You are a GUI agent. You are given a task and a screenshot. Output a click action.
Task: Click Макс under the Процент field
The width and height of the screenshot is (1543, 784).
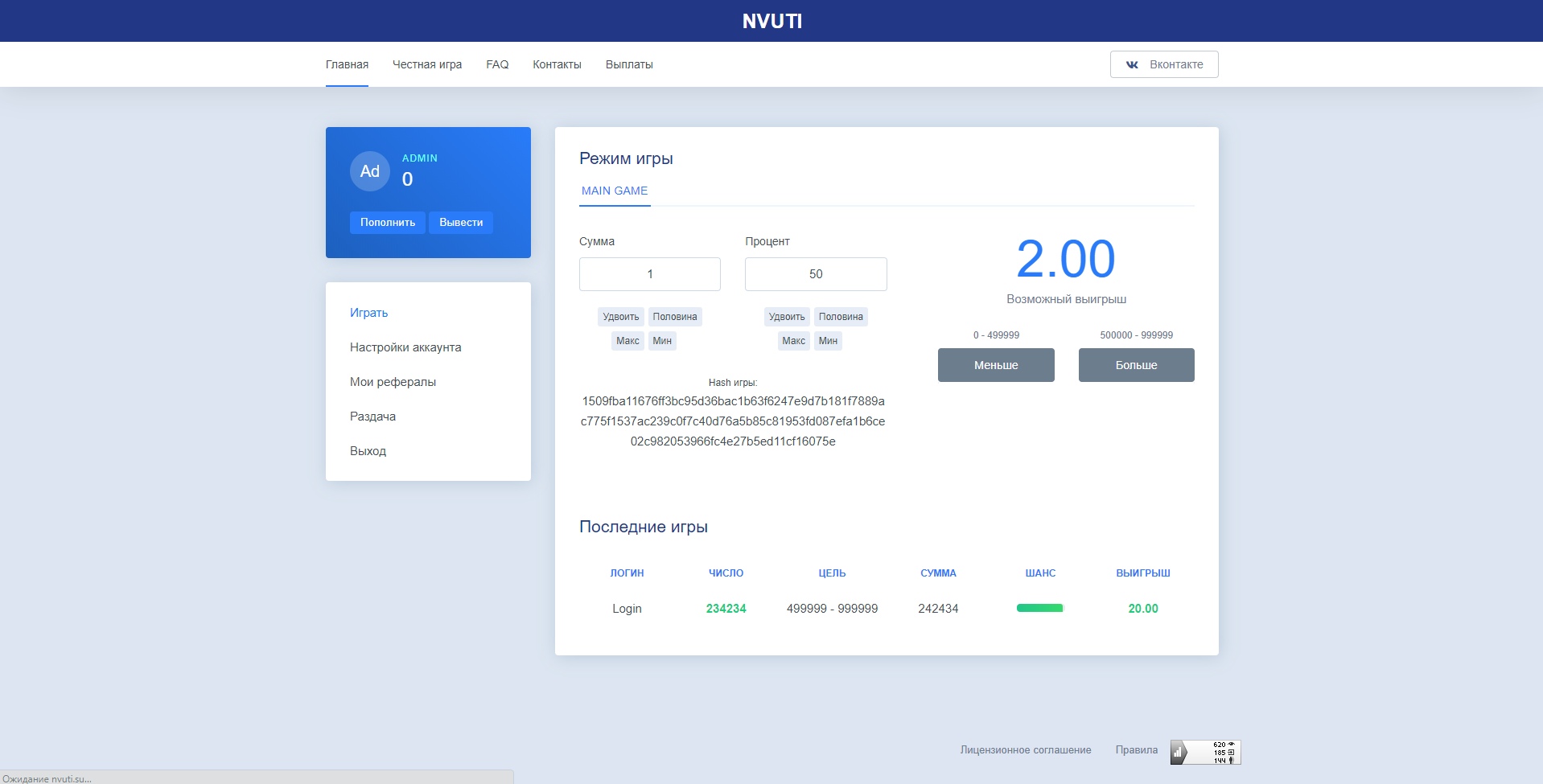click(793, 341)
